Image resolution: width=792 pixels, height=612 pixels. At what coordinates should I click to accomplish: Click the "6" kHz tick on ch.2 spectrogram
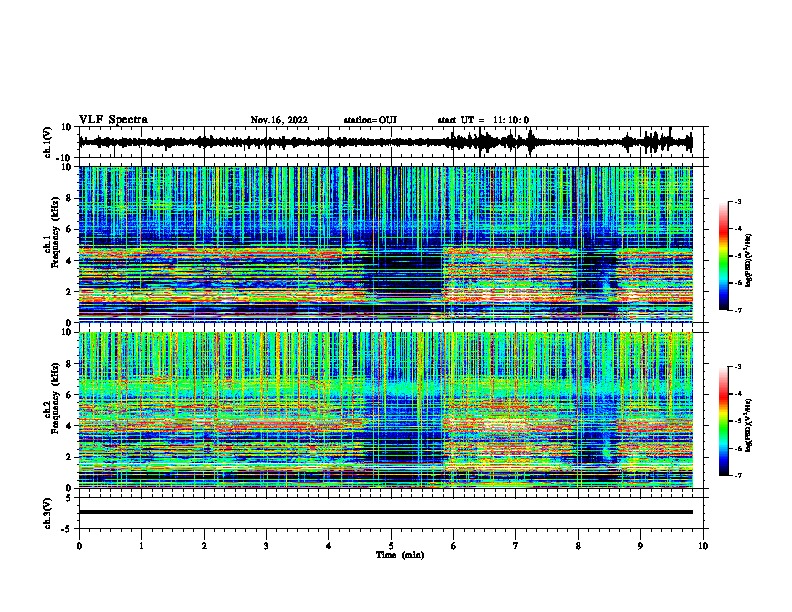tap(69, 395)
